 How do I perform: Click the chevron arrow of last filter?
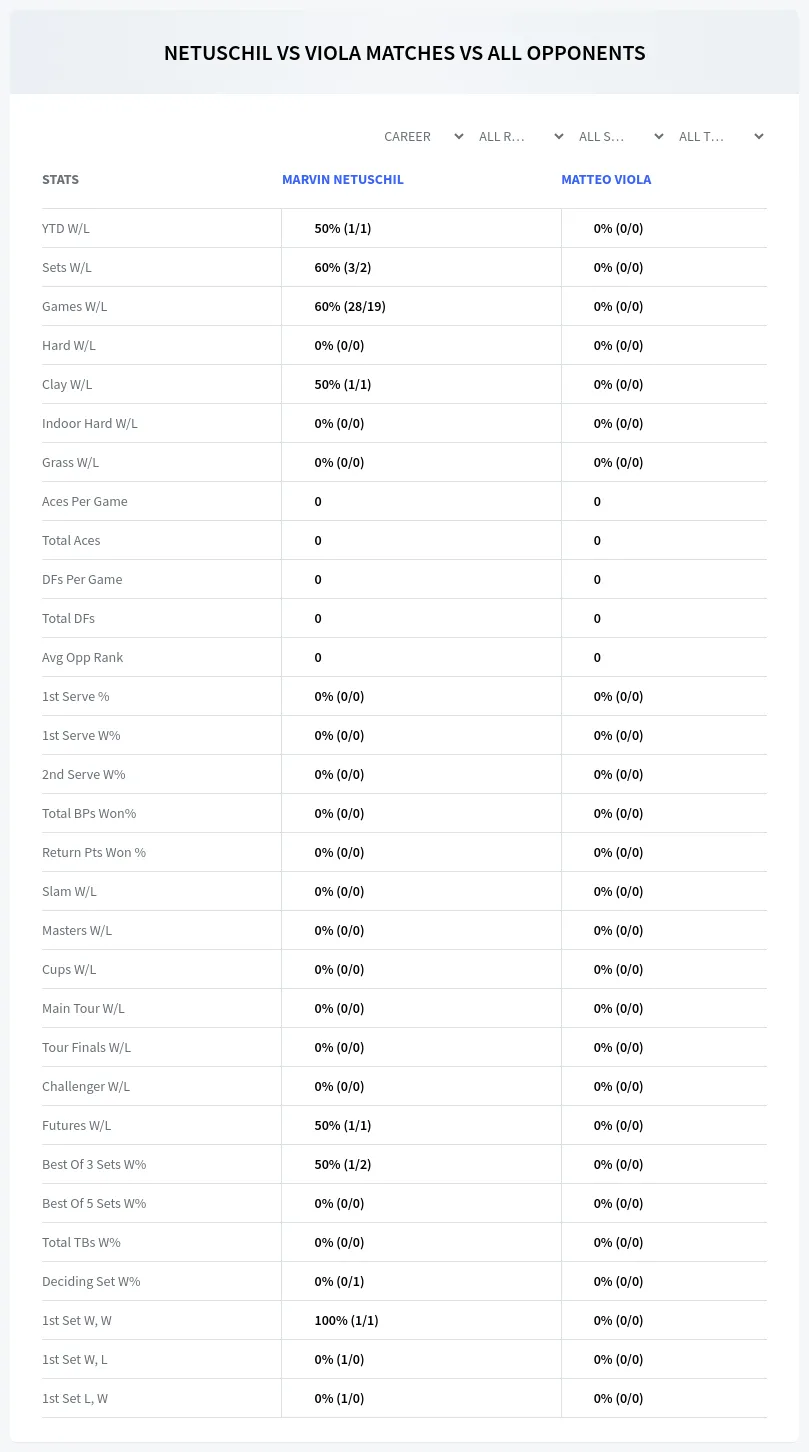tap(758, 136)
